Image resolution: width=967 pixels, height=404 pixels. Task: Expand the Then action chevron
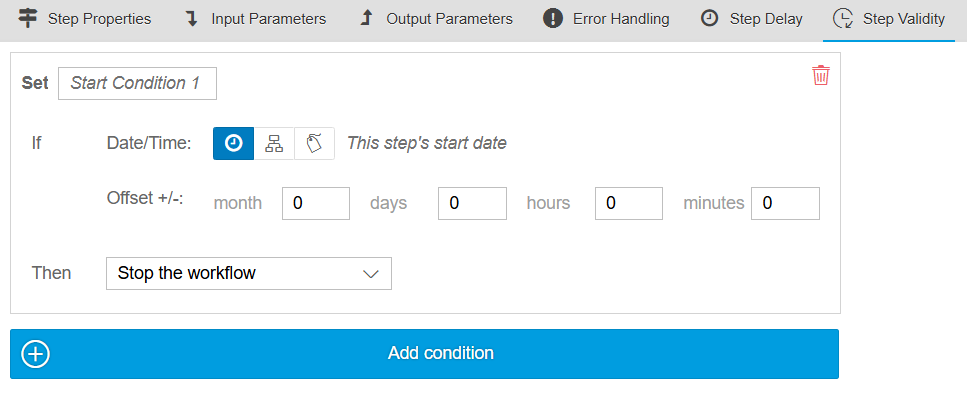[371, 273]
